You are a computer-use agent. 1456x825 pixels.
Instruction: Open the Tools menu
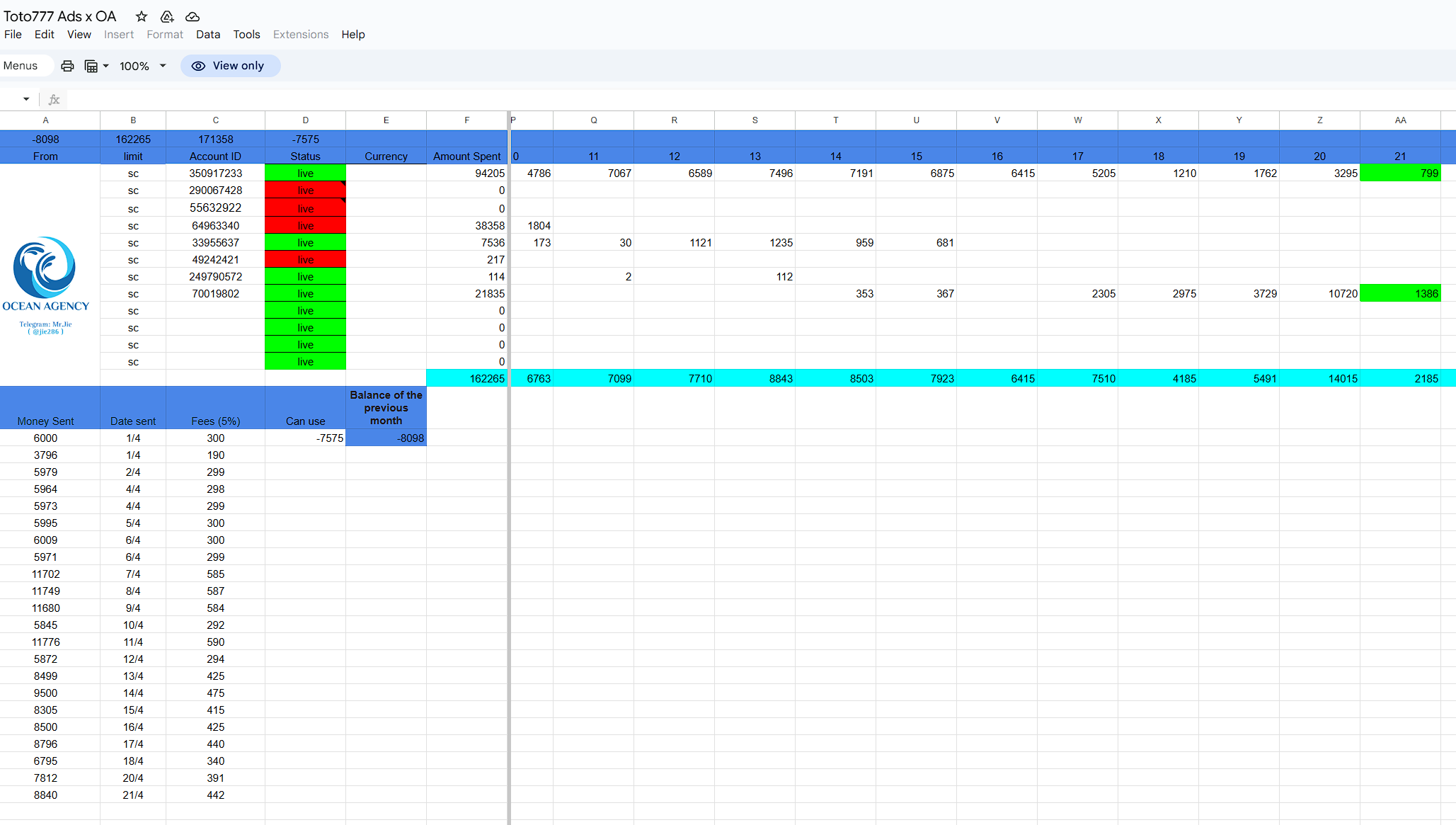(x=246, y=35)
